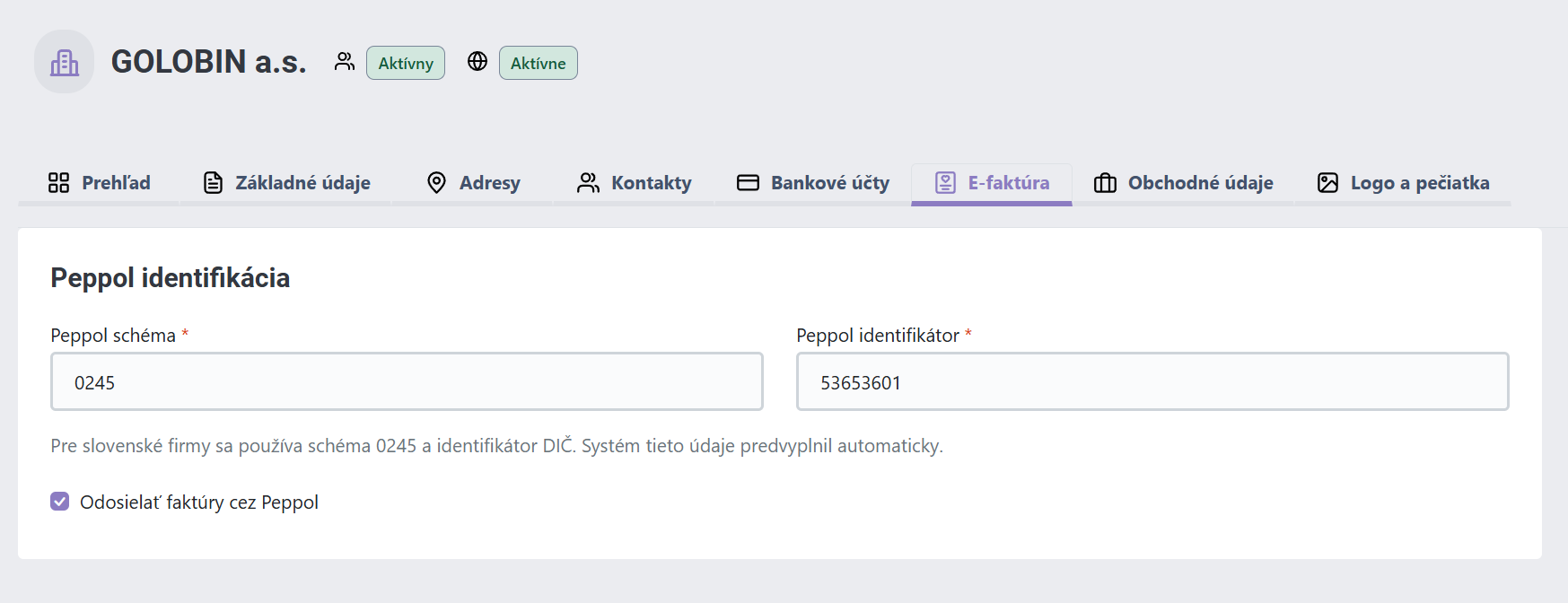Viewport: 1568px width, 603px height.
Task: Click the Prehľad grid icon
Action: [58, 183]
